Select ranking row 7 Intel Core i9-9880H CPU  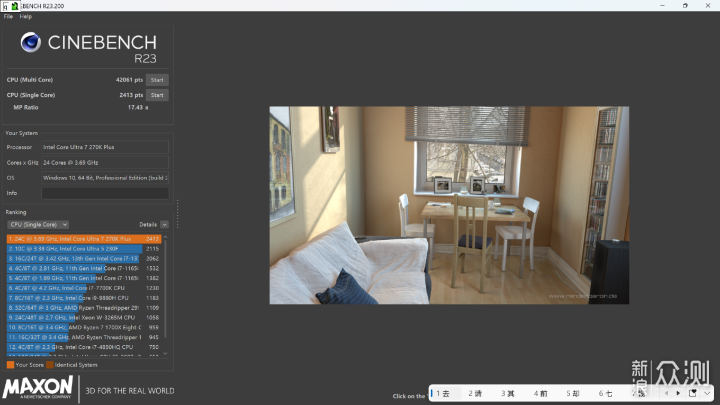tap(84, 298)
